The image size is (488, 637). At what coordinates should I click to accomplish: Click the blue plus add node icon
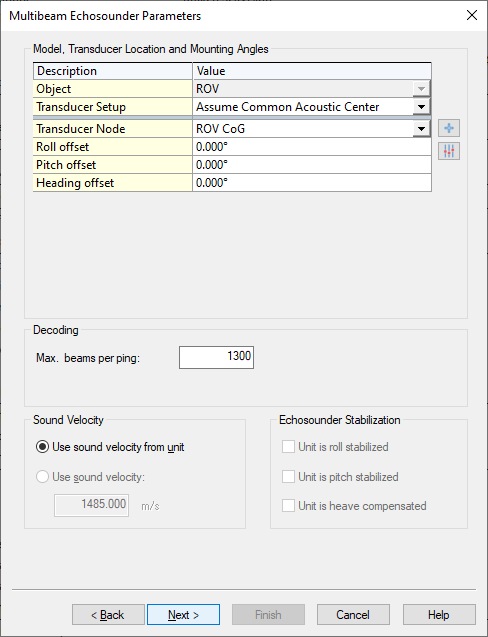[x=449, y=128]
